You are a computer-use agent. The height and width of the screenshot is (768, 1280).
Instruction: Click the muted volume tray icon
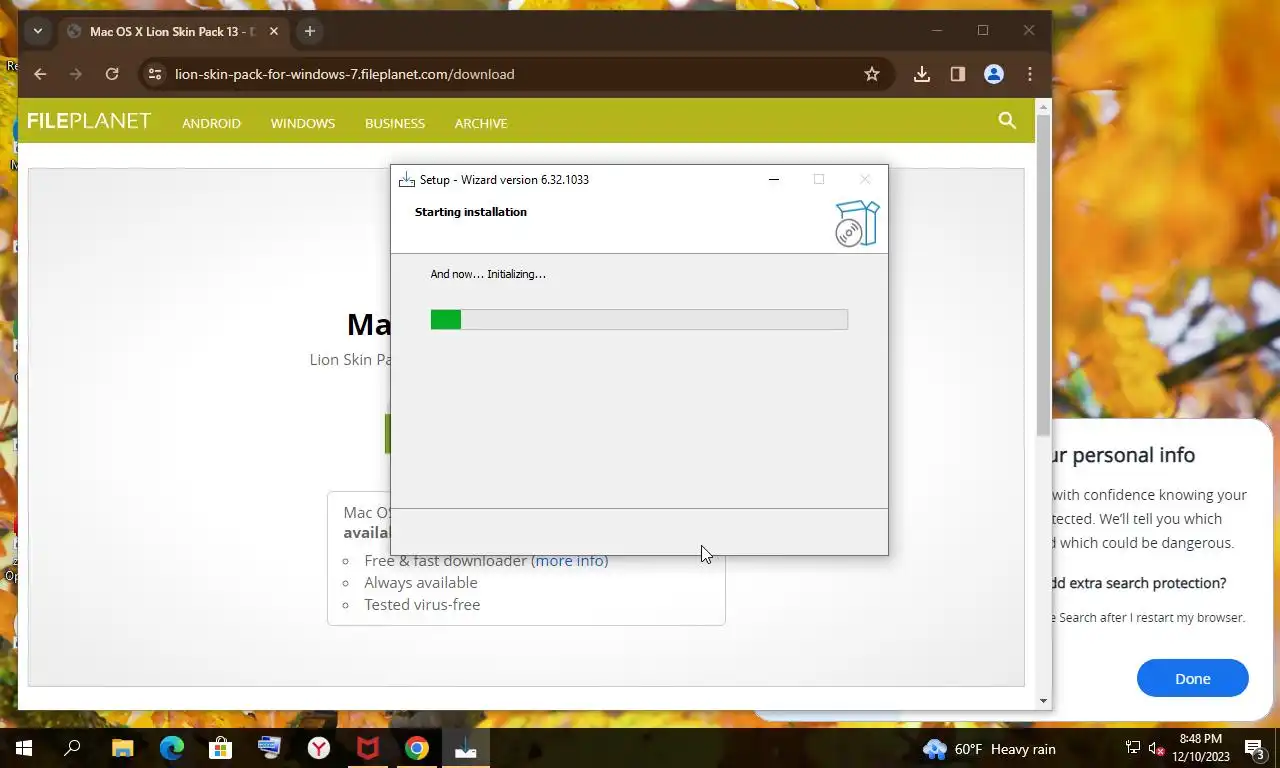pos(1157,748)
